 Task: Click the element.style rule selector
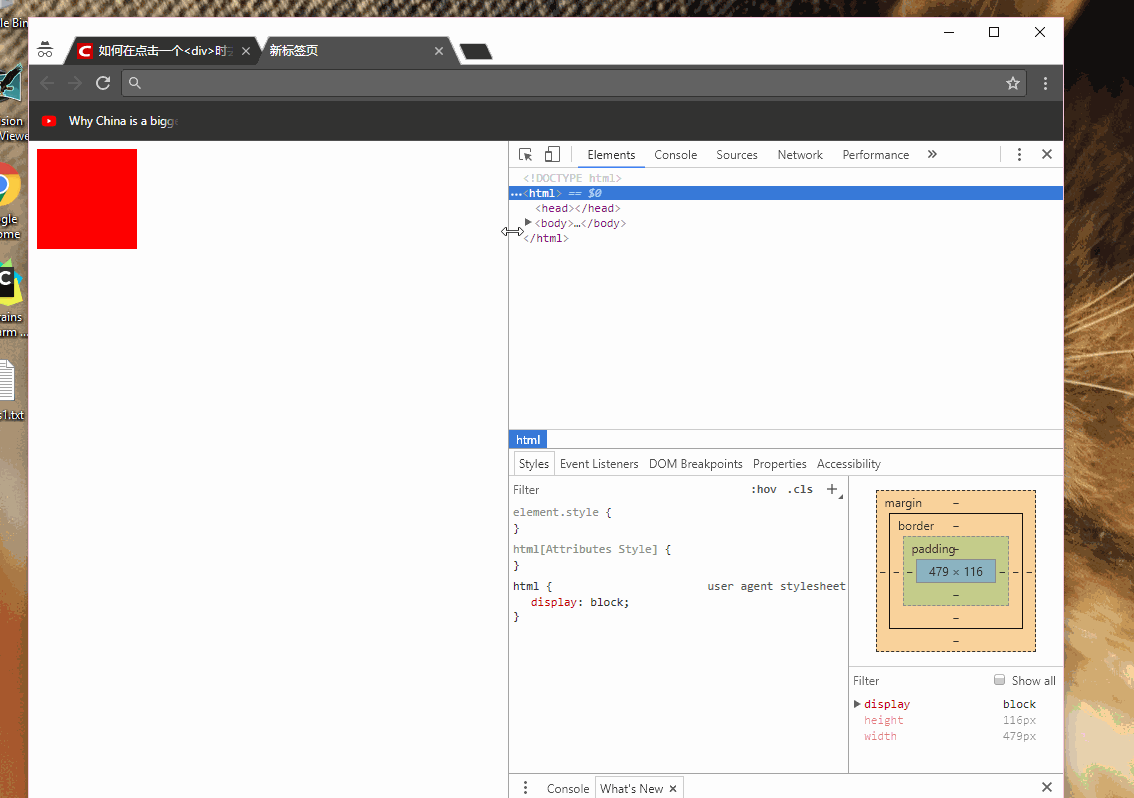coord(555,512)
